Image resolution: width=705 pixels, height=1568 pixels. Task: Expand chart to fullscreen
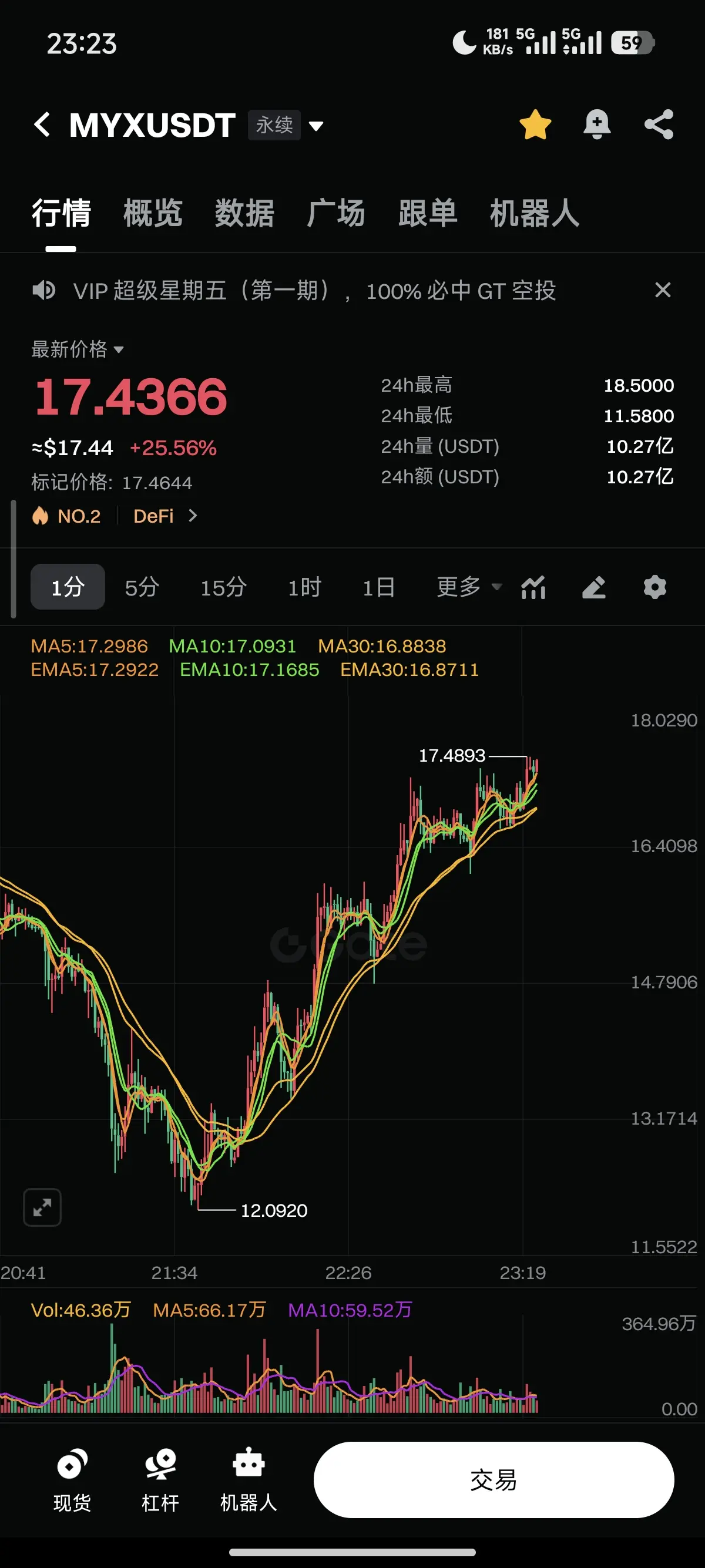point(42,1207)
